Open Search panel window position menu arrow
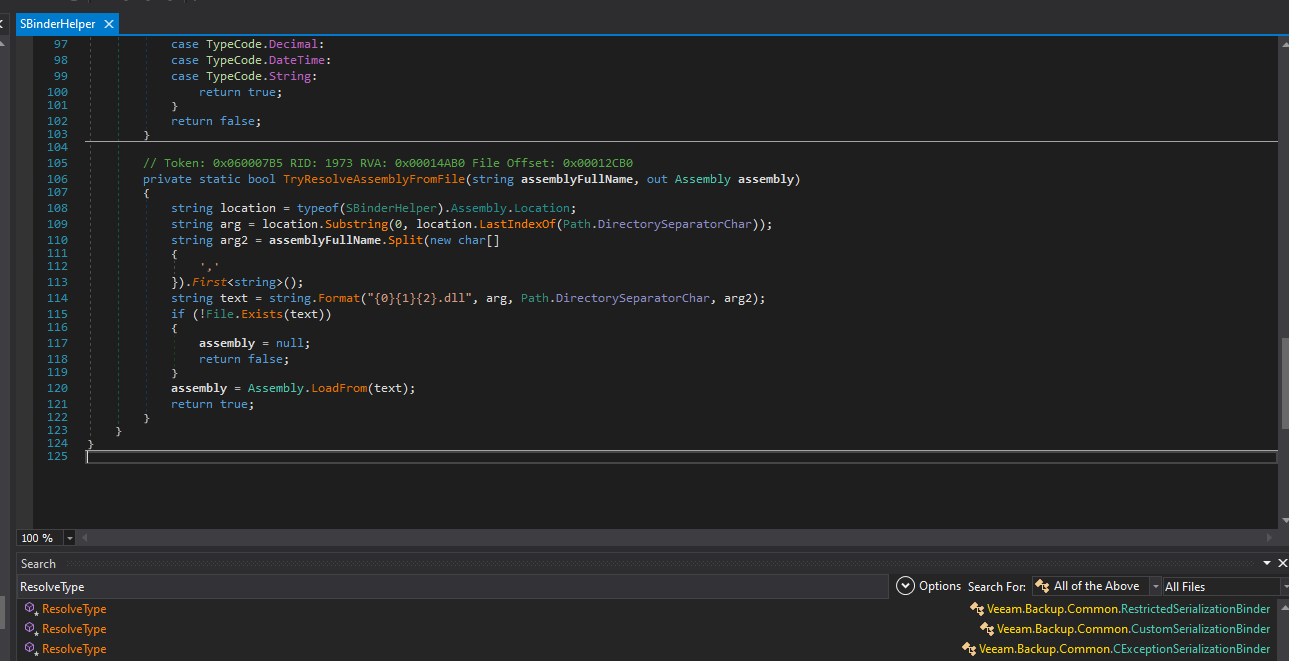Image resolution: width=1289 pixels, height=661 pixels. (x=1267, y=564)
